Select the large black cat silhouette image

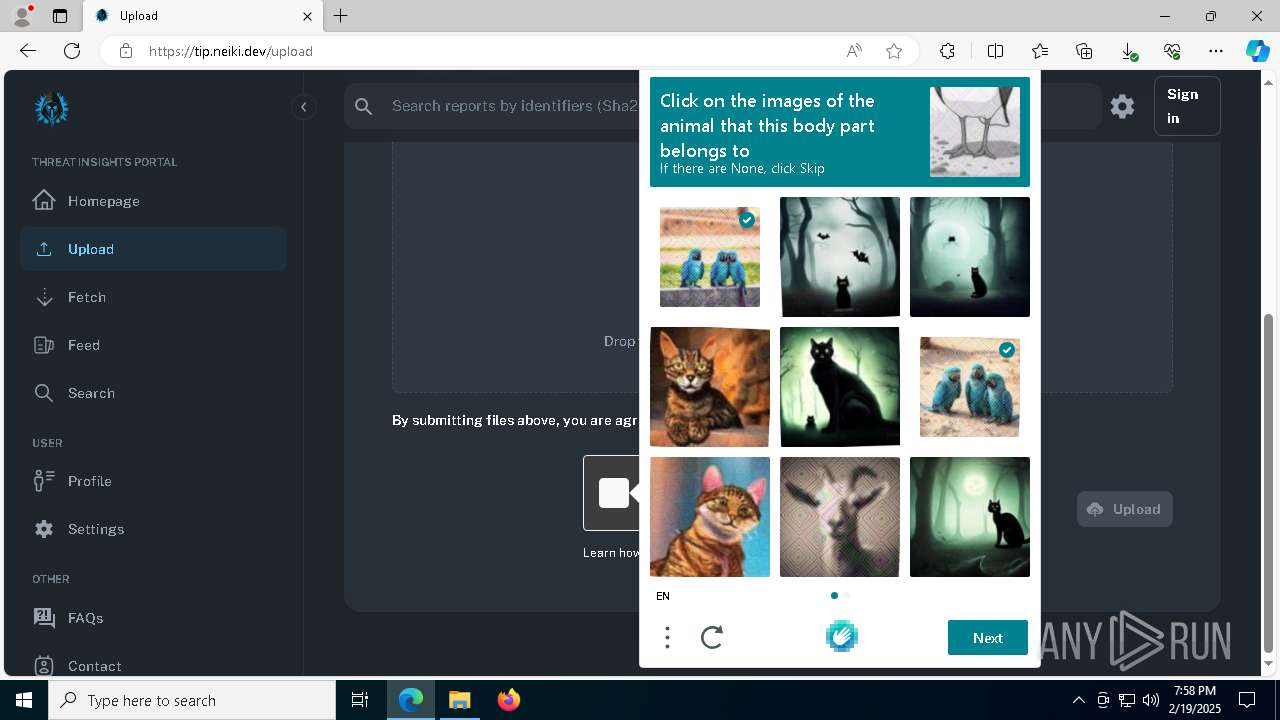[x=840, y=387]
